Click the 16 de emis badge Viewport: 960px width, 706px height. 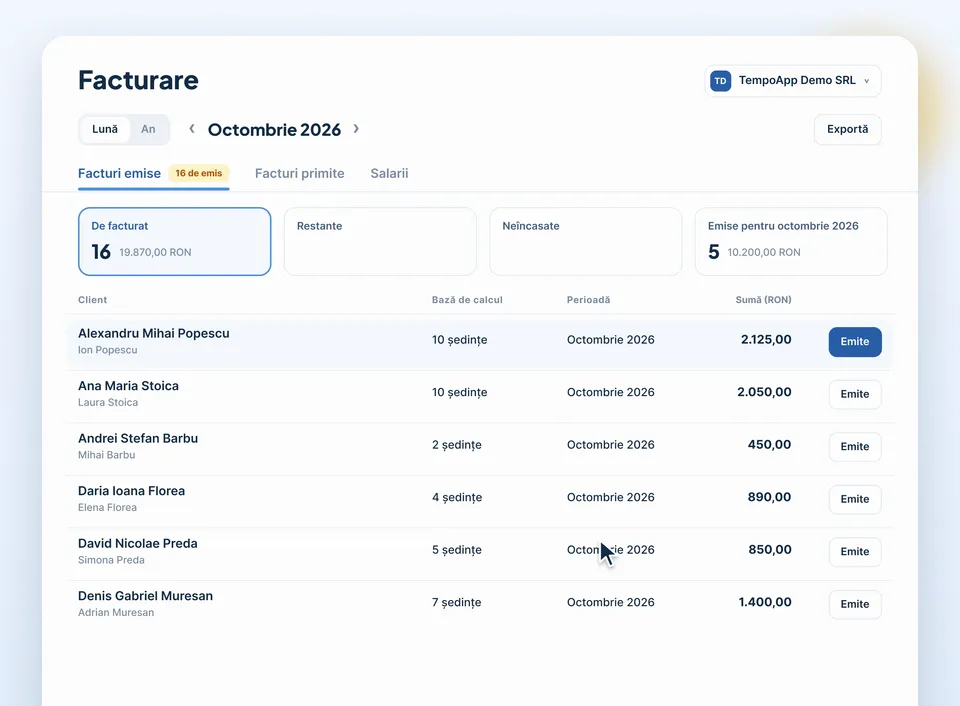[199, 173]
